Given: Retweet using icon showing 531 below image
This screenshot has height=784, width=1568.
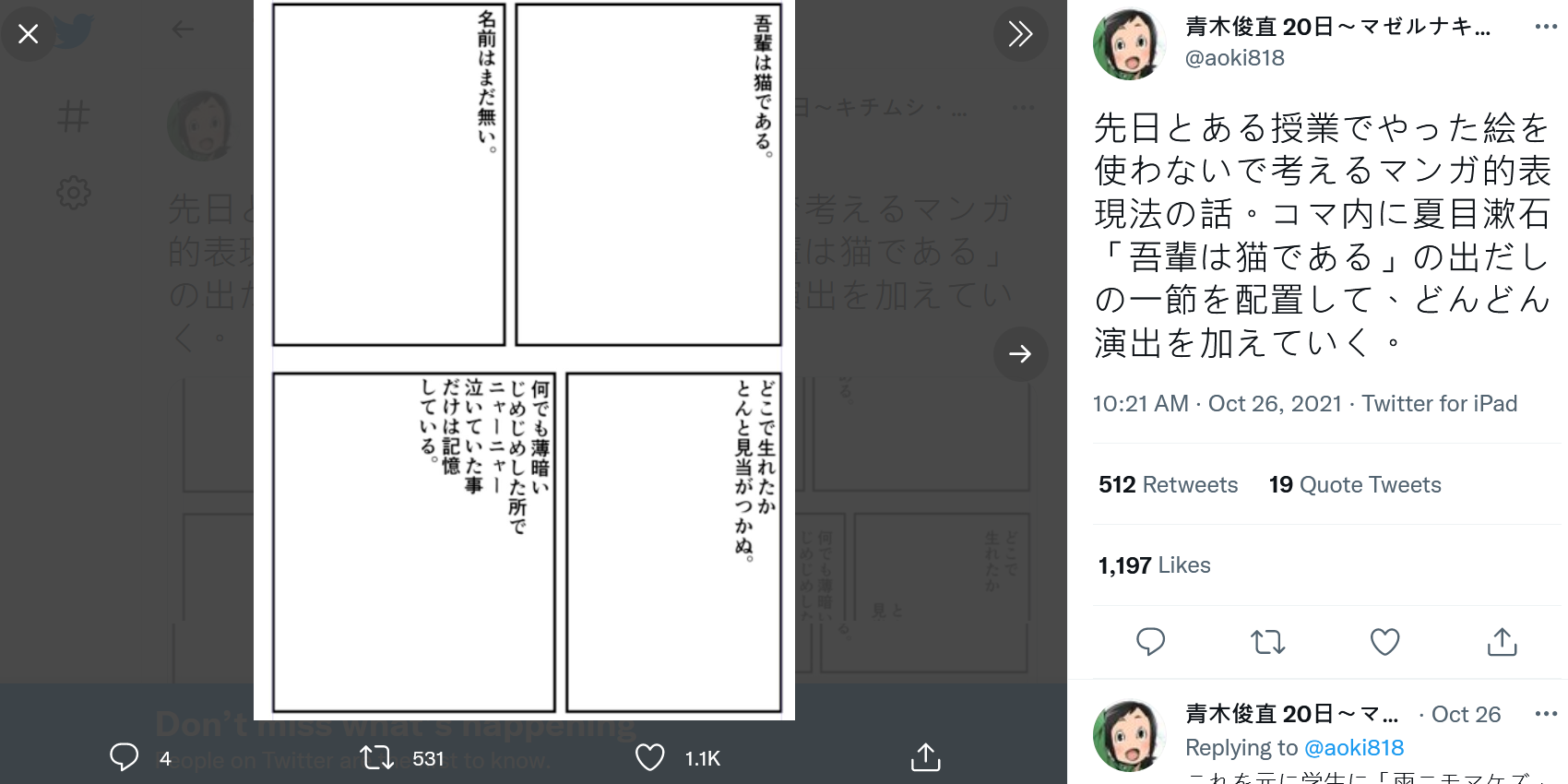Looking at the screenshot, I should (376, 758).
